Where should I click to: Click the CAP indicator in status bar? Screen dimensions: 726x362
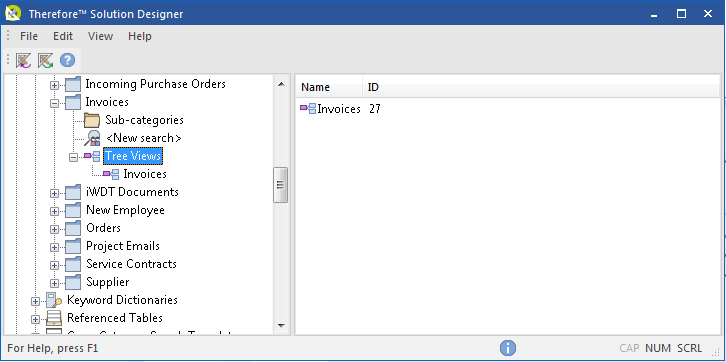(x=630, y=348)
